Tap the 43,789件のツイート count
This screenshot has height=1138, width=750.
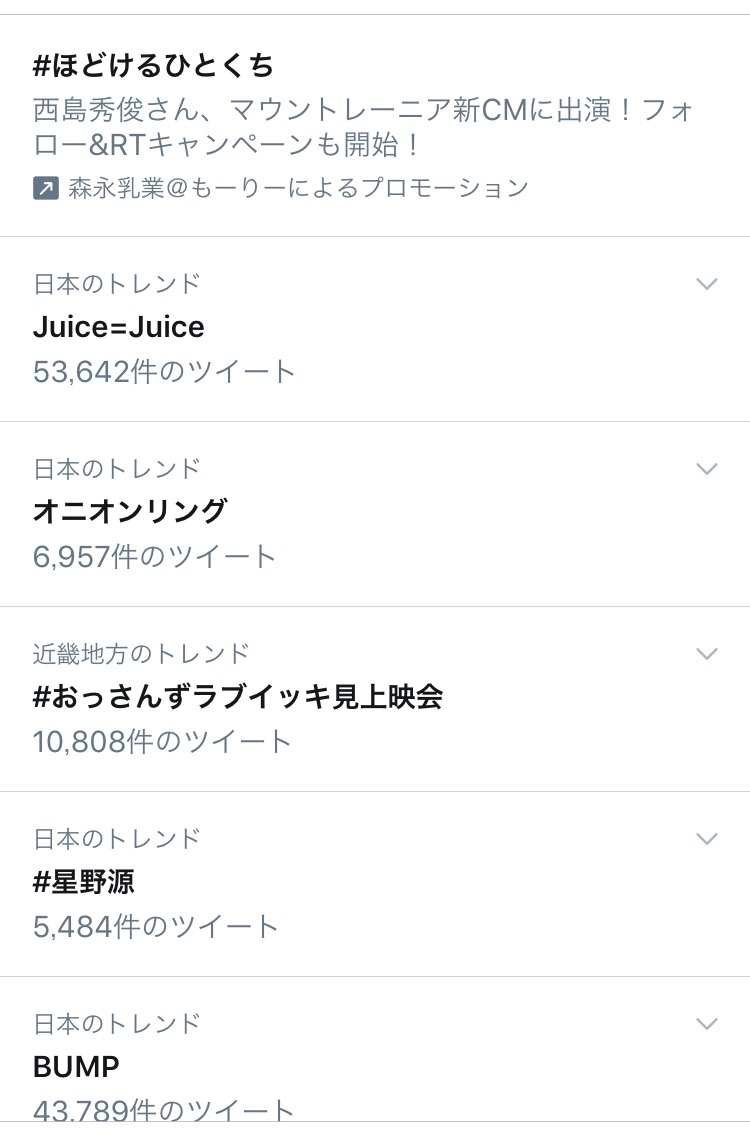[164, 1110]
